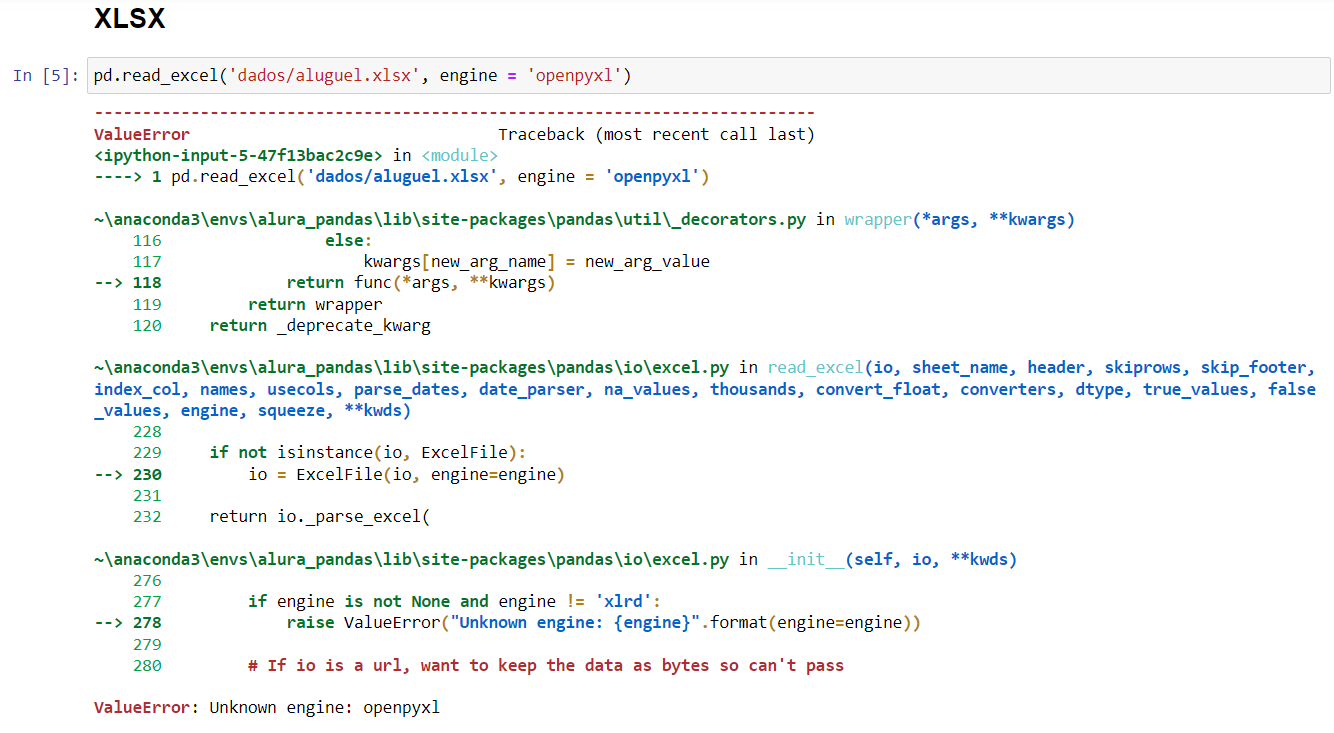
Task: Click line 117 kwargs[new_arg_name] assignment
Action: coord(537,262)
